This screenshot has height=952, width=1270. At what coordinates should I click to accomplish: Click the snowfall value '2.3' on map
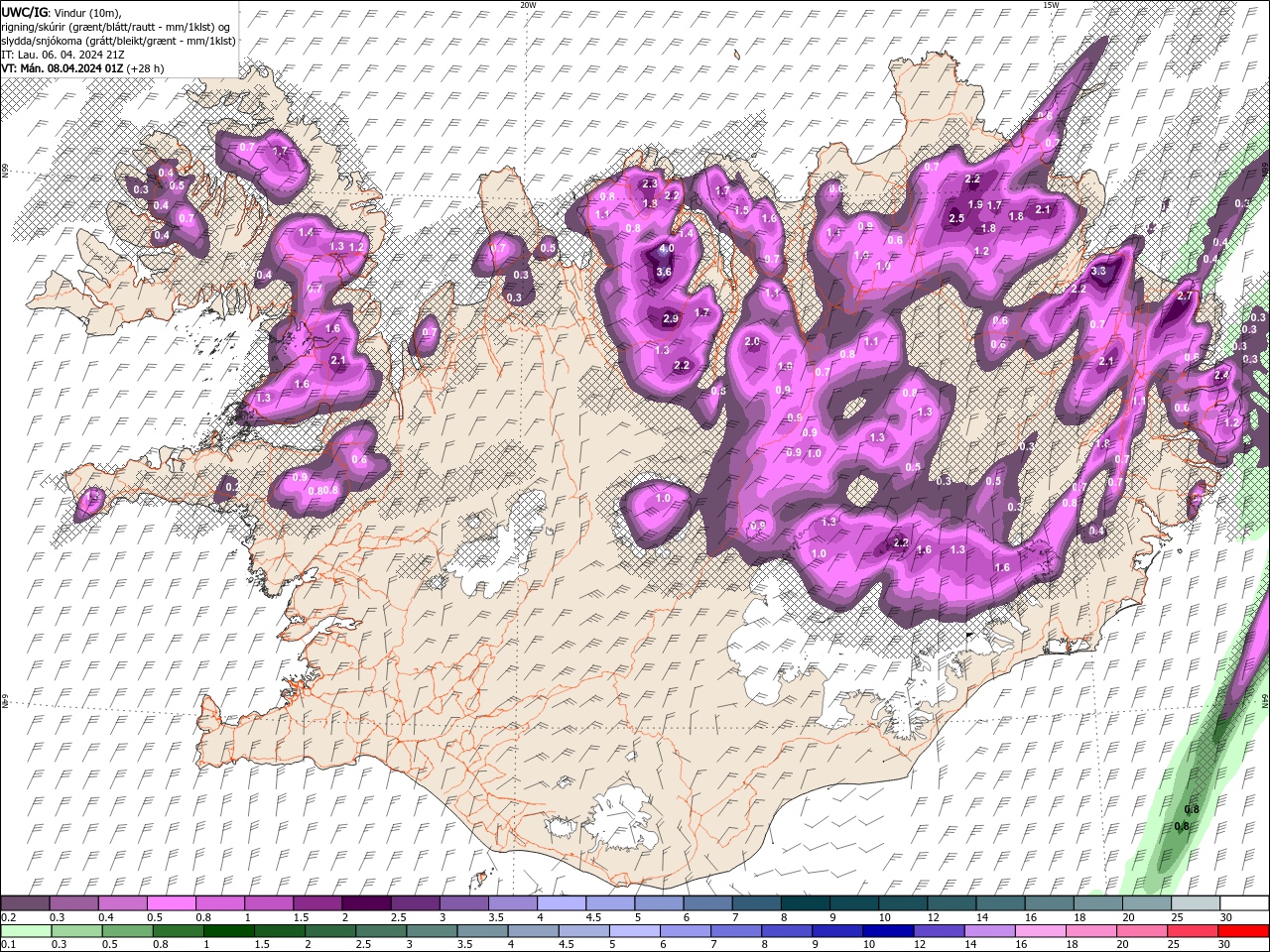pyautogui.click(x=651, y=183)
